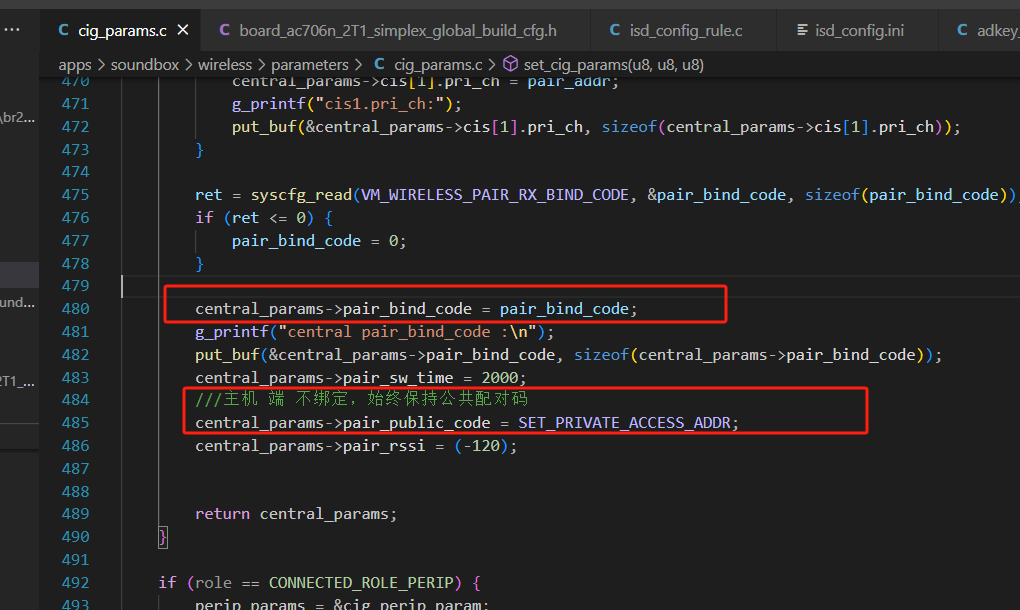Click the C icon on isd_config_rule.c tab
This screenshot has width=1020, height=610.
pos(615,30)
